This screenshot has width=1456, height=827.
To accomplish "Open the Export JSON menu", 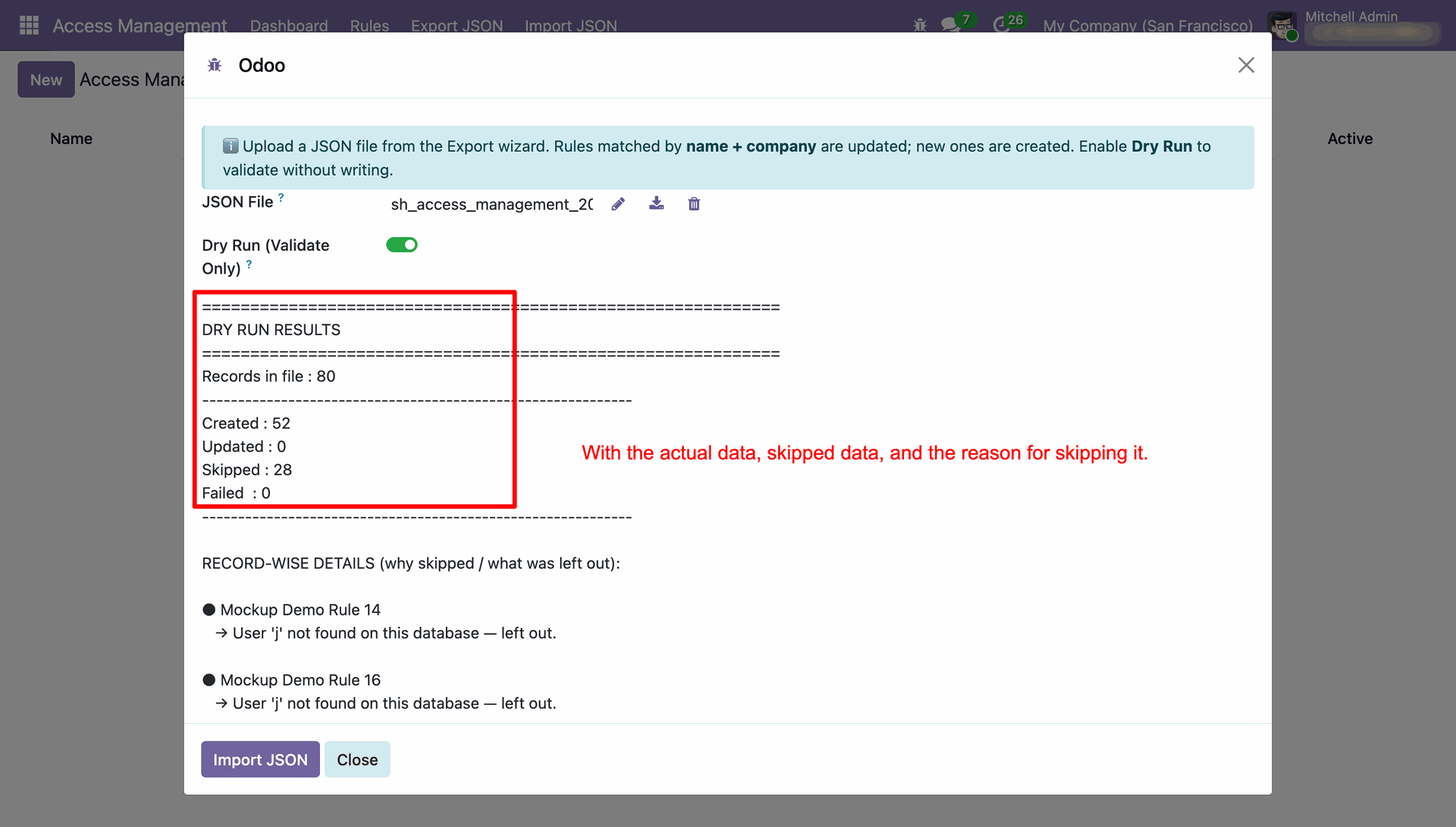I will pyautogui.click(x=457, y=26).
